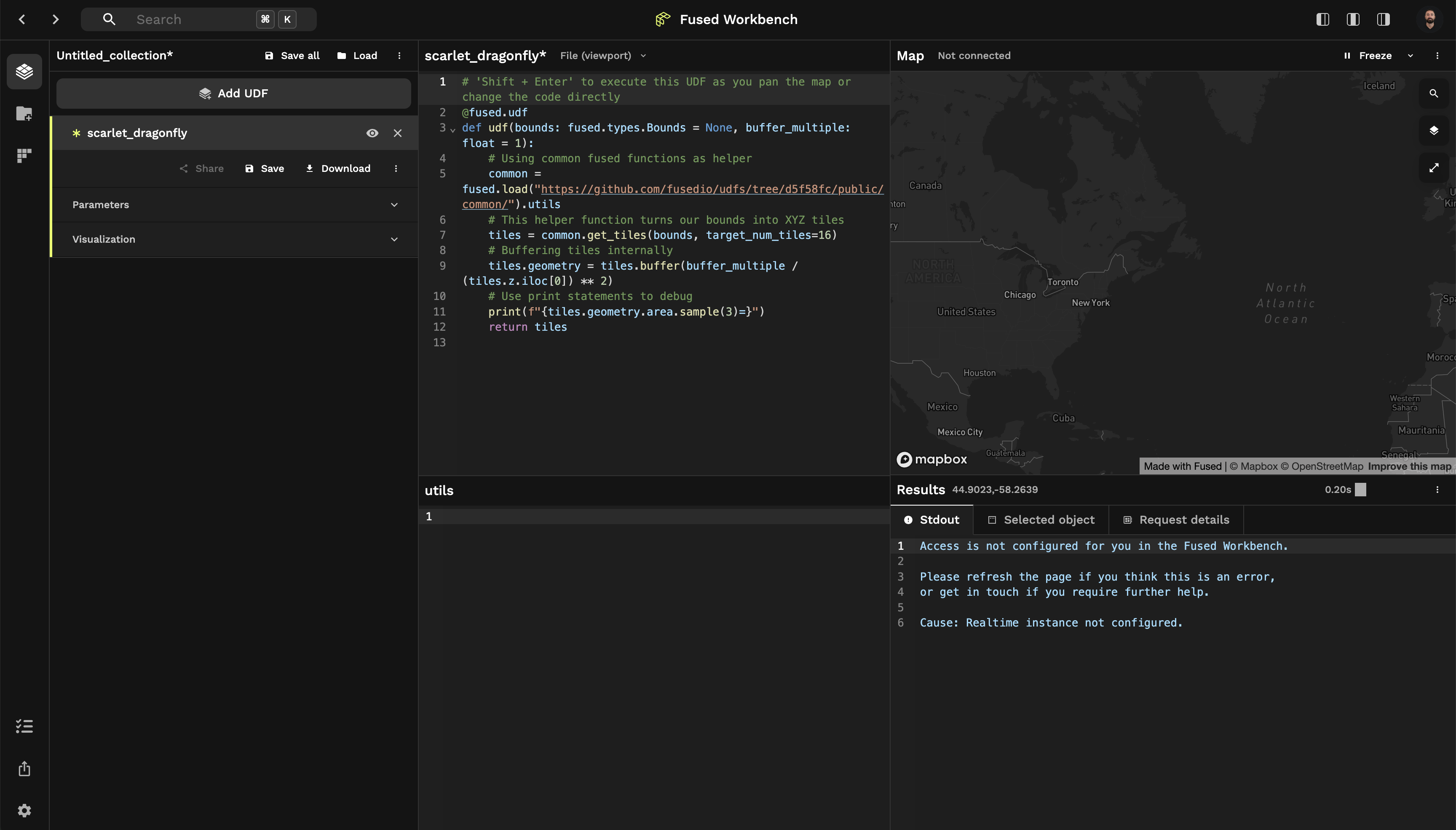Toggle scarlet_dragonfly visibility eye
The image size is (1456, 830).
tap(372, 133)
